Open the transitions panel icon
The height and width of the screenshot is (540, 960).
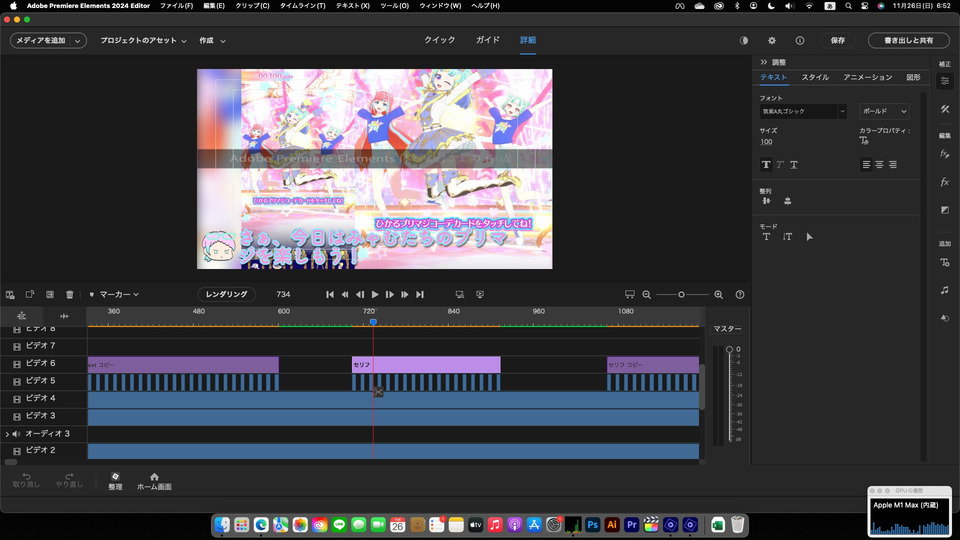pyautogui.click(x=945, y=210)
